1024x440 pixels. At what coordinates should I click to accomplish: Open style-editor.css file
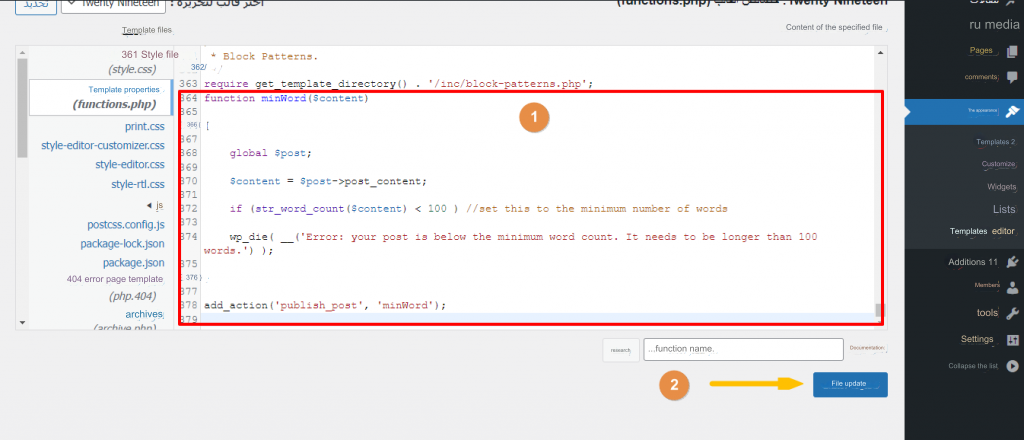click(129, 165)
